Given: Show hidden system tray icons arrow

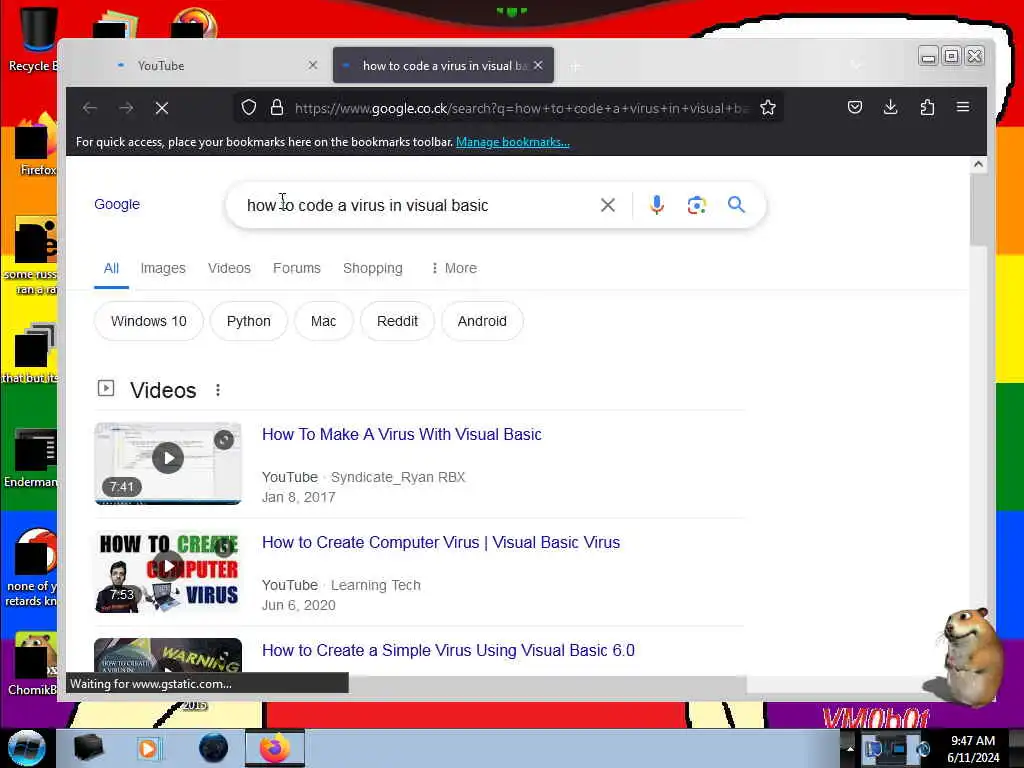Looking at the screenshot, I should tap(850, 748).
